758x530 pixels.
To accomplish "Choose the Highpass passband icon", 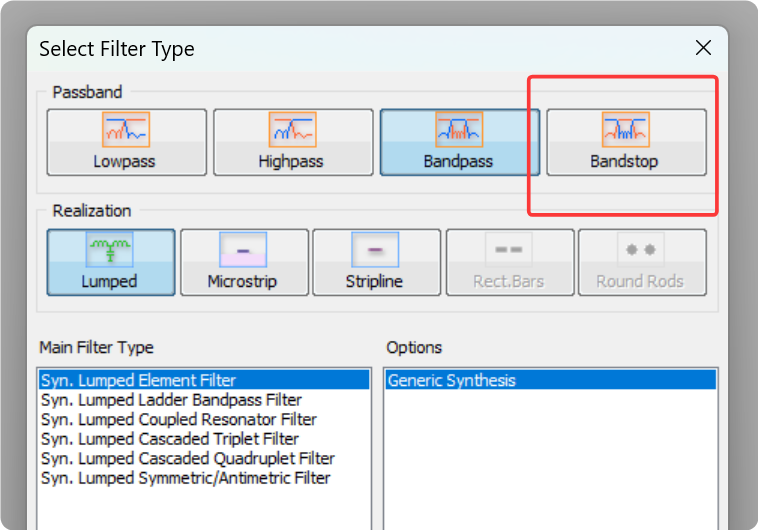I will [292, 129].
